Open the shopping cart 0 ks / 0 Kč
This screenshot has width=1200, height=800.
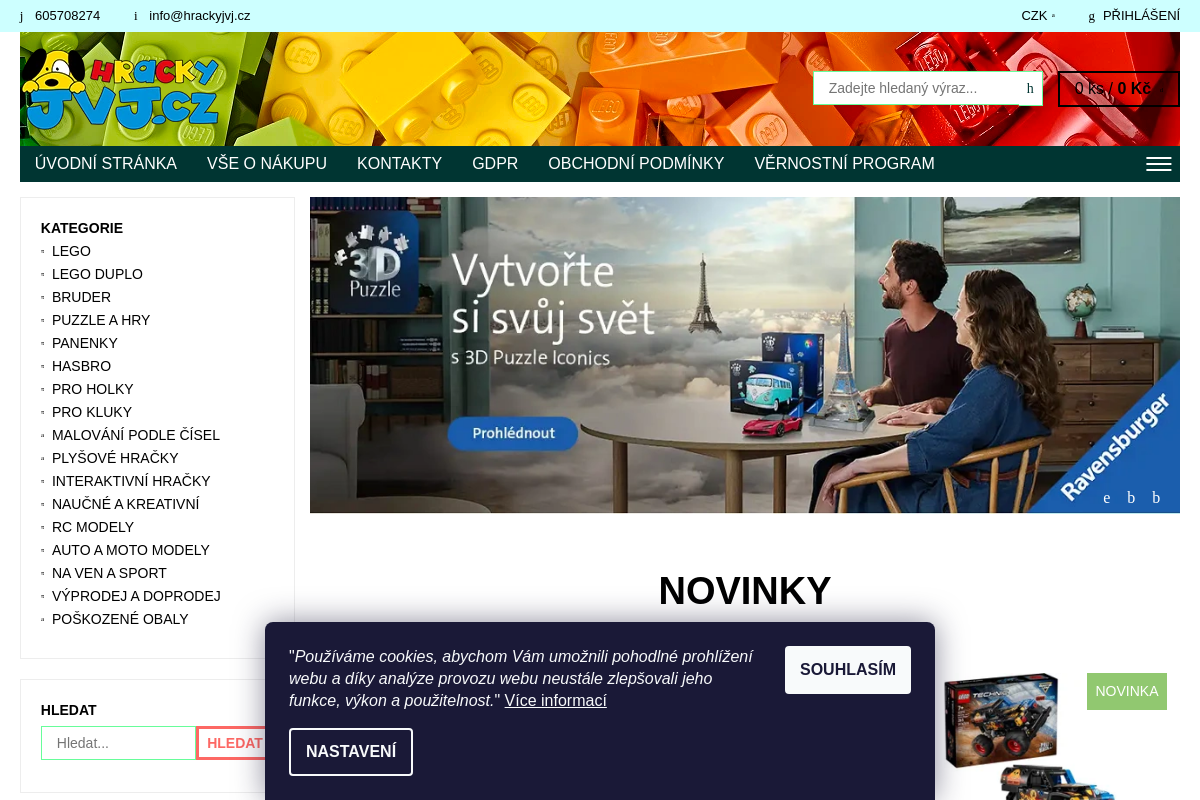pyautogui.click(x=1119, y=88)
